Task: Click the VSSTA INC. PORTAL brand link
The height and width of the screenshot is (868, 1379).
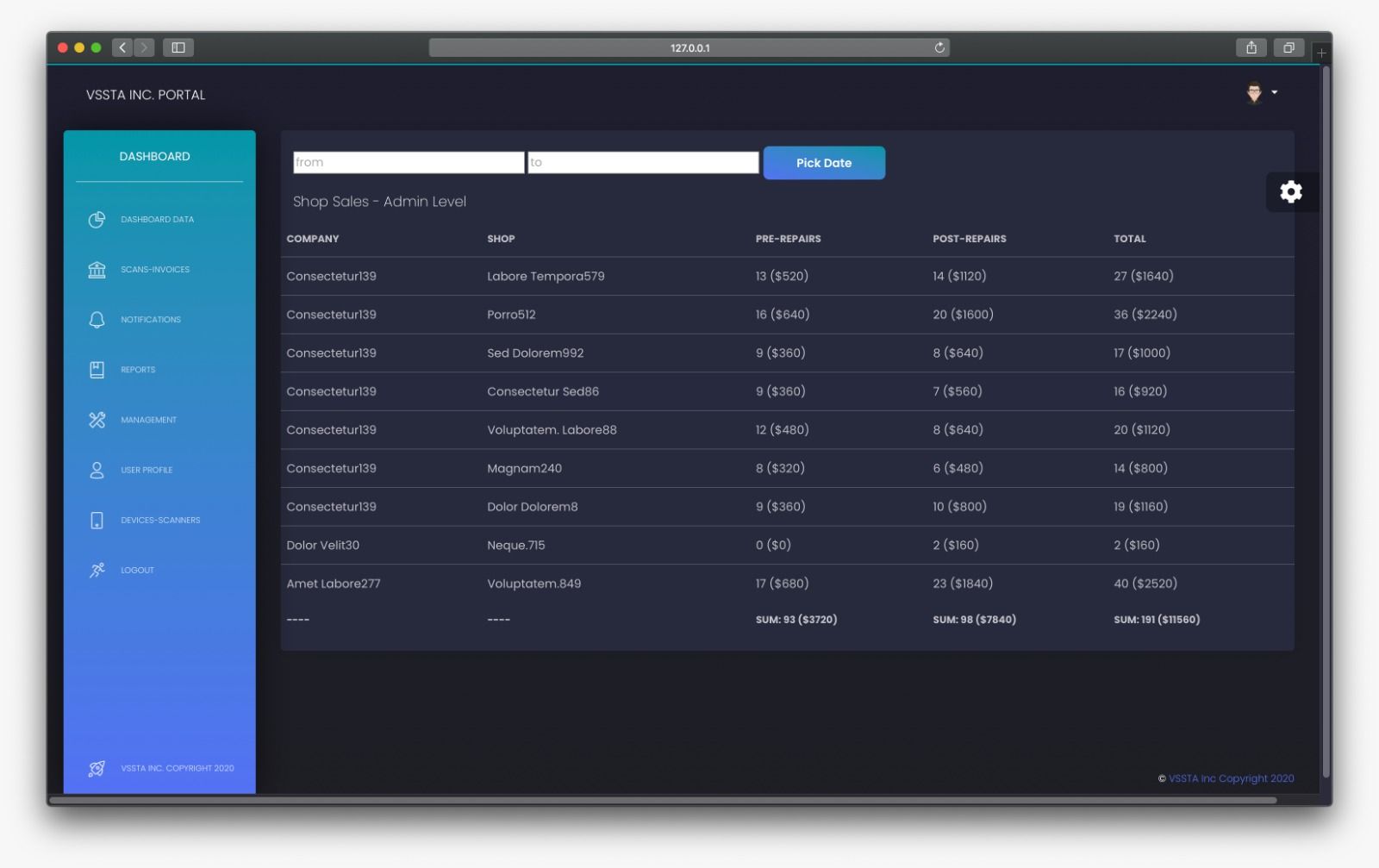Action: coord(146,95)
